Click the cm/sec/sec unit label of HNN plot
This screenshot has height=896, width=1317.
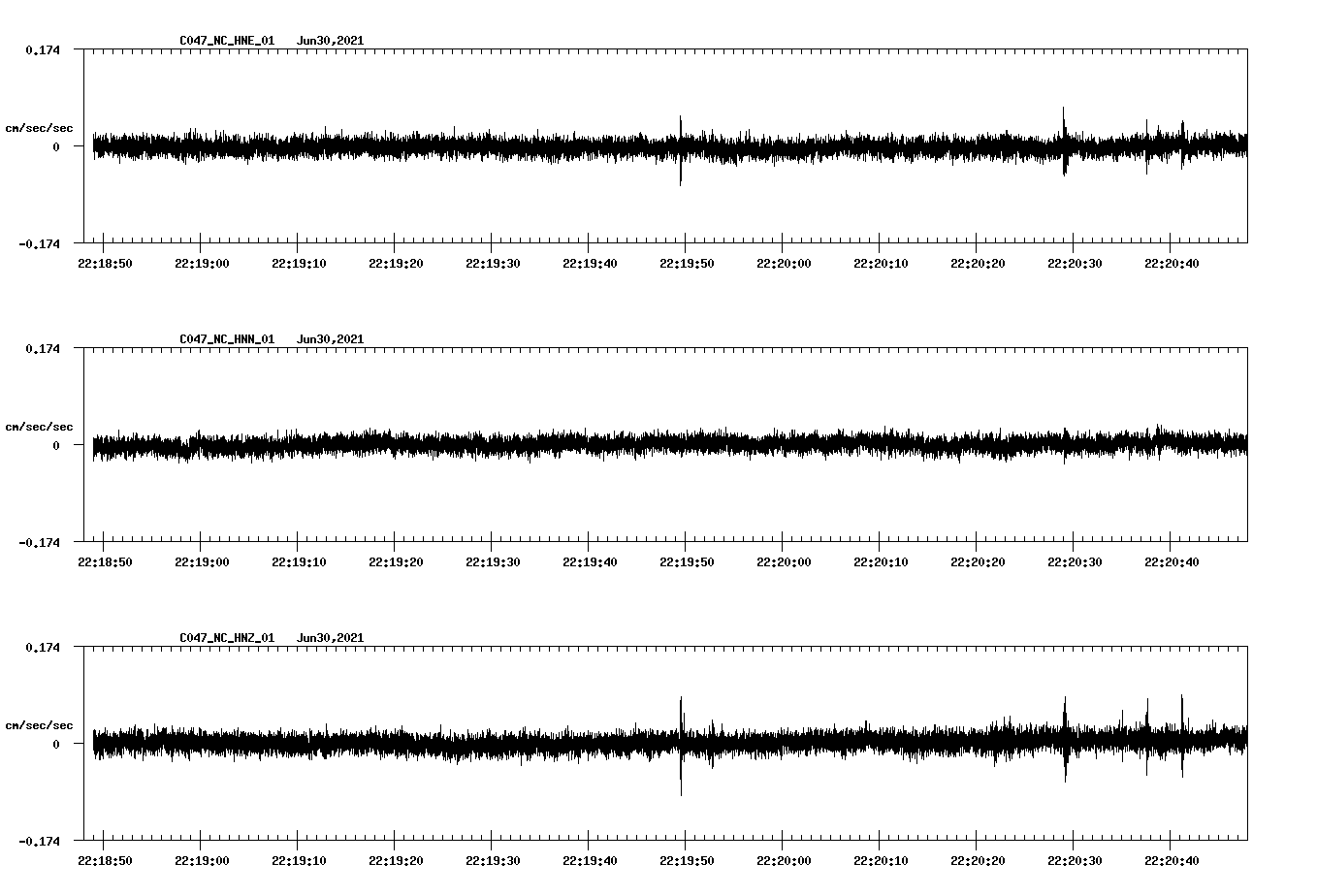pos(39,427)
